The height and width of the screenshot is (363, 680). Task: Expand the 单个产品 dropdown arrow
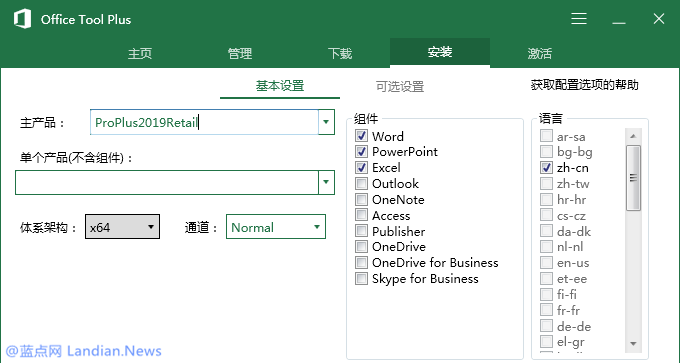coord(326,182)
